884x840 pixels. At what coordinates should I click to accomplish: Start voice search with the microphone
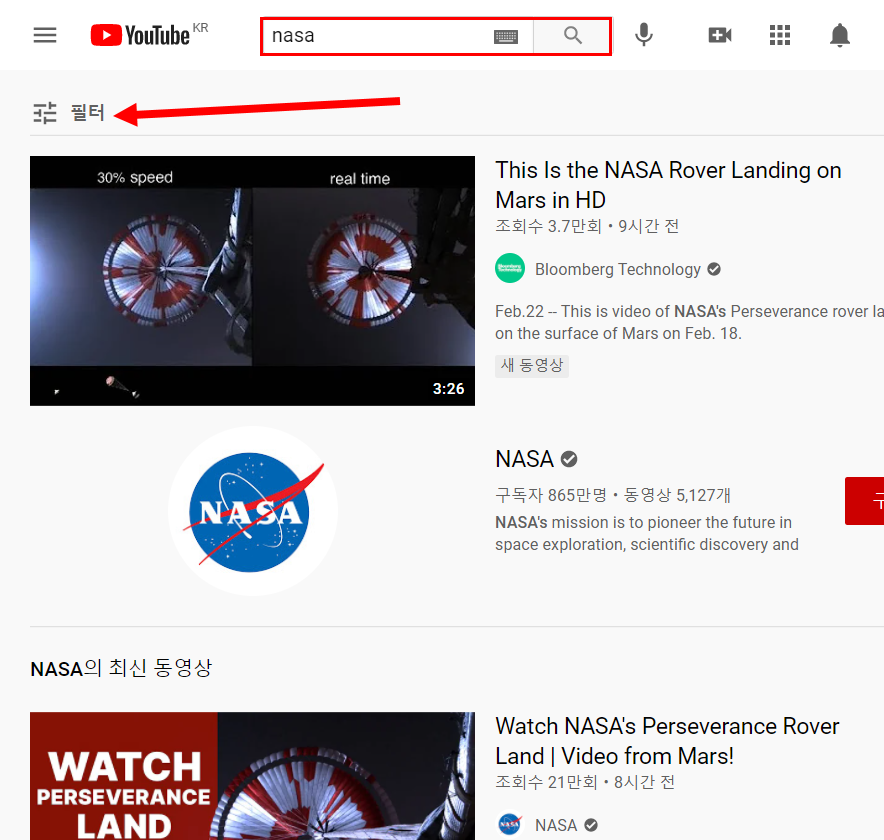[643, 35]
